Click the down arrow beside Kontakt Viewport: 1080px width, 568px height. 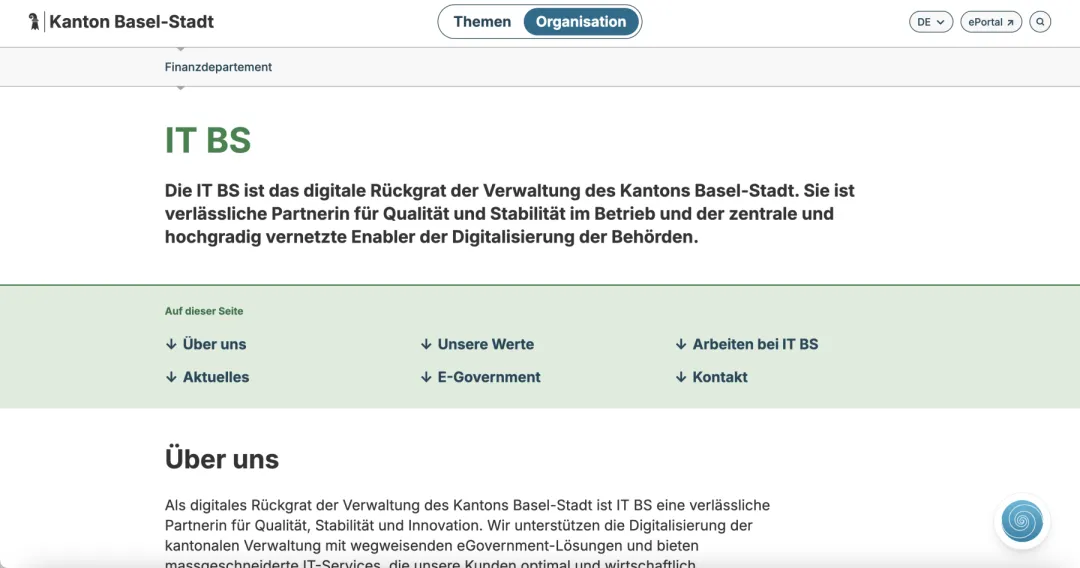click(681, 377)
